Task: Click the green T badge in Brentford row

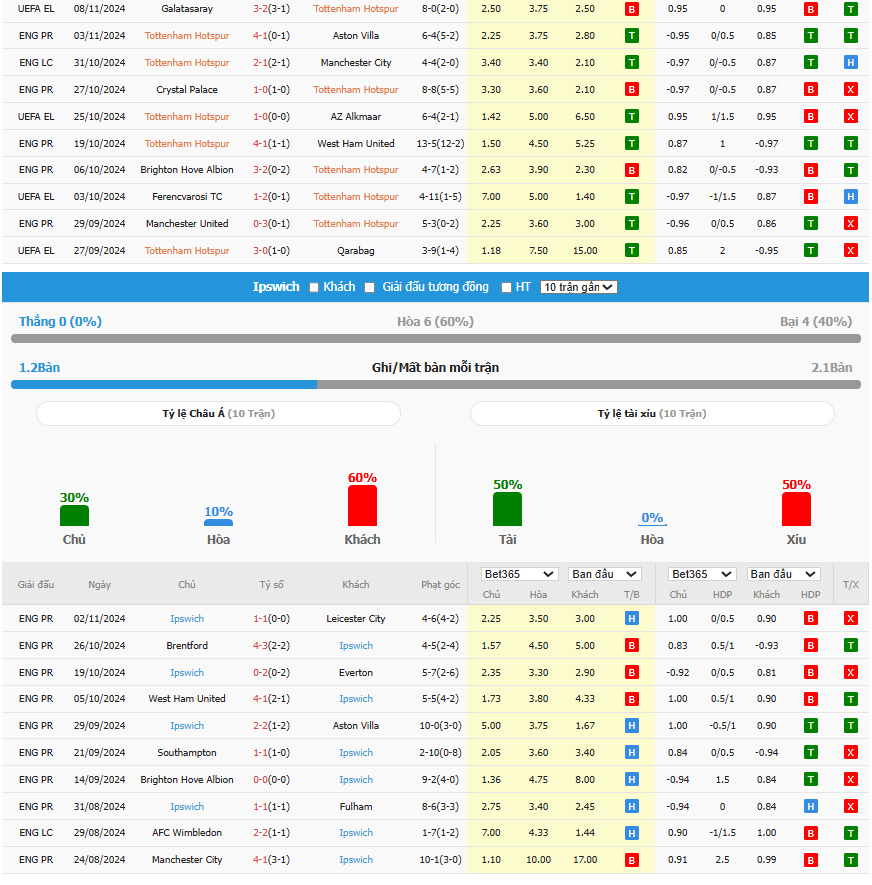Action: pos(850,646)
